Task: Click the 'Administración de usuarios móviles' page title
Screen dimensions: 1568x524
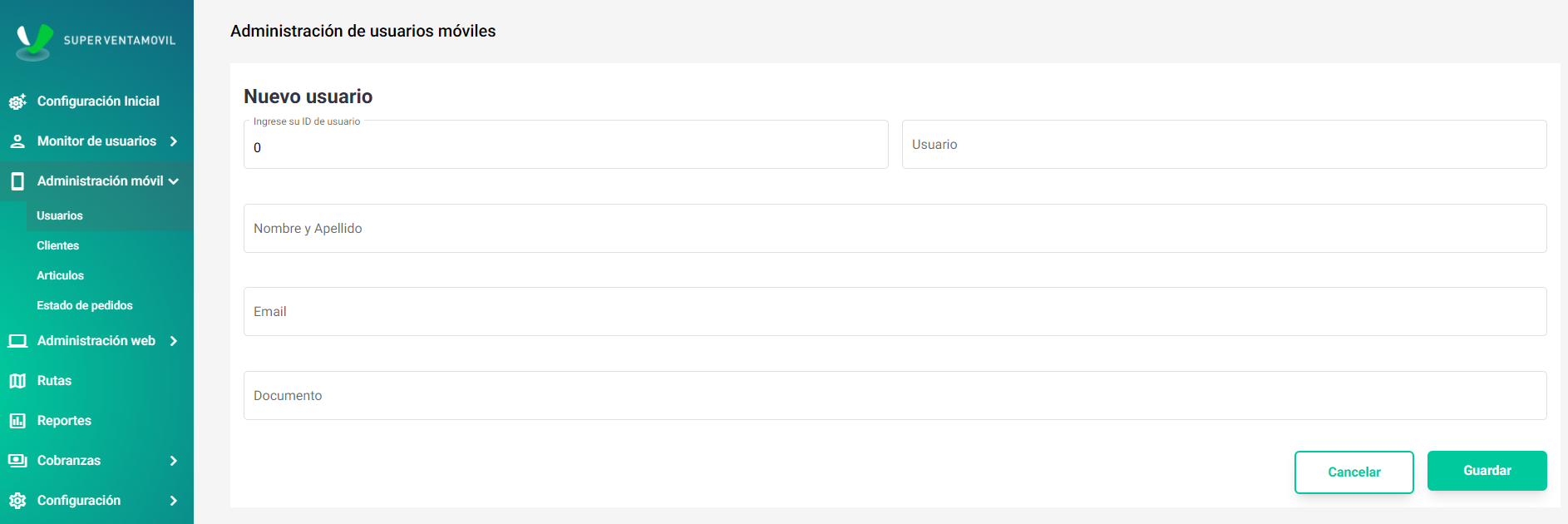Action: pos(363,31)
